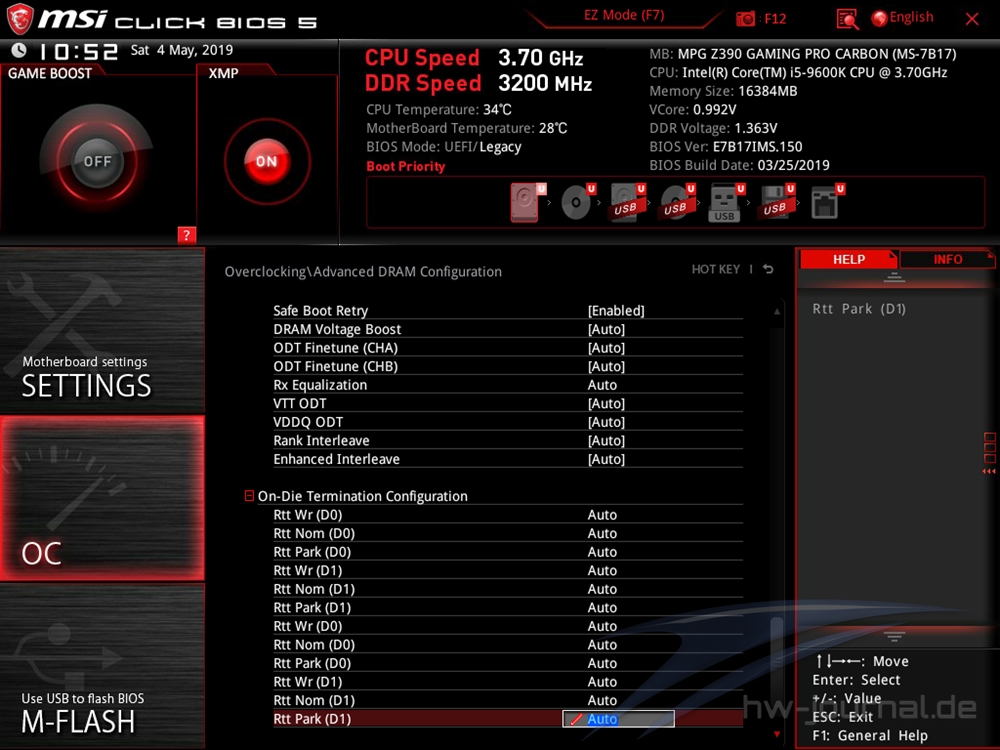Image resolution: width=1000 pixels, height=750 pixels.
Task: Open ODT Finetune (CHB) value
Action: [x=606, y=366]
